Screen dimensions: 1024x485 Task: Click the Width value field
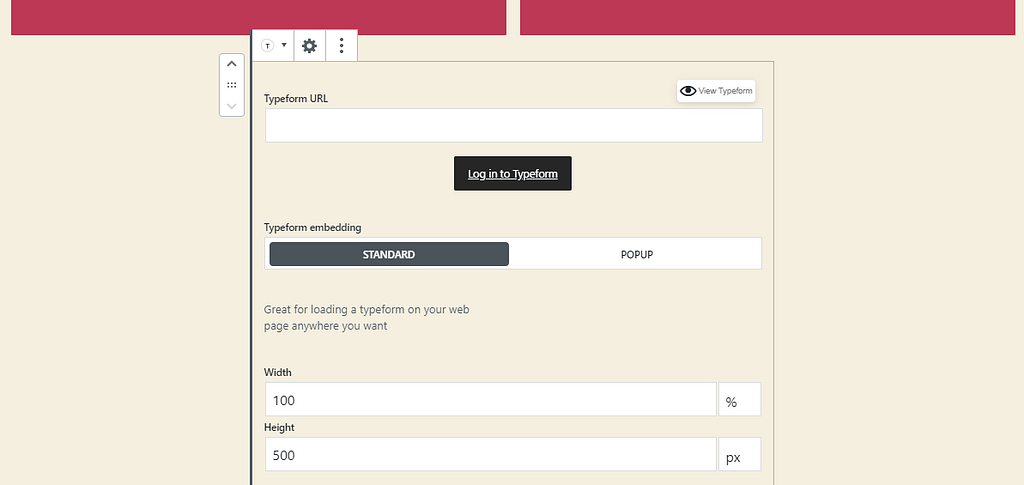(490, 399)
